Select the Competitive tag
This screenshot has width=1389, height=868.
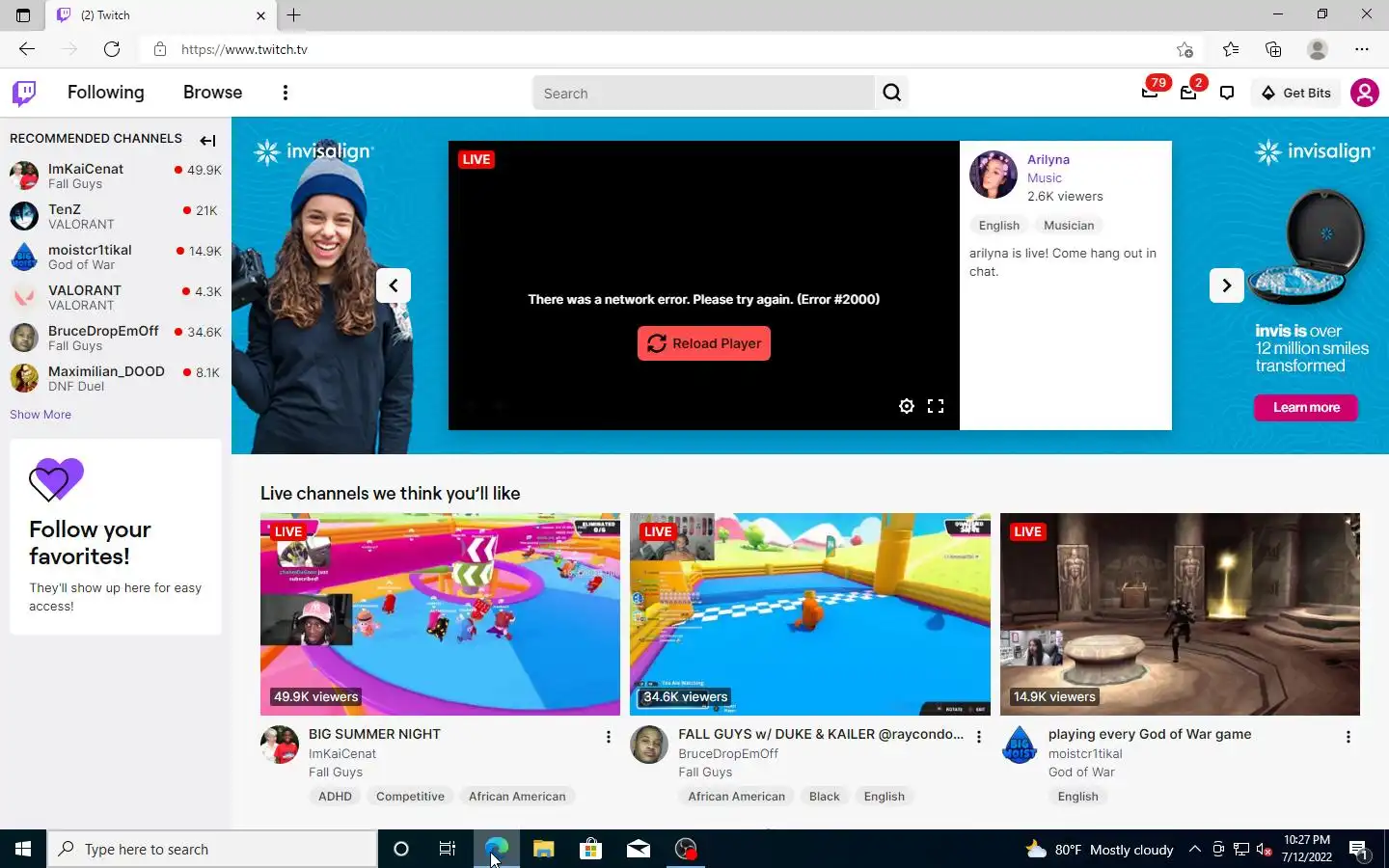pyautogui.click(x=410, y=797)
